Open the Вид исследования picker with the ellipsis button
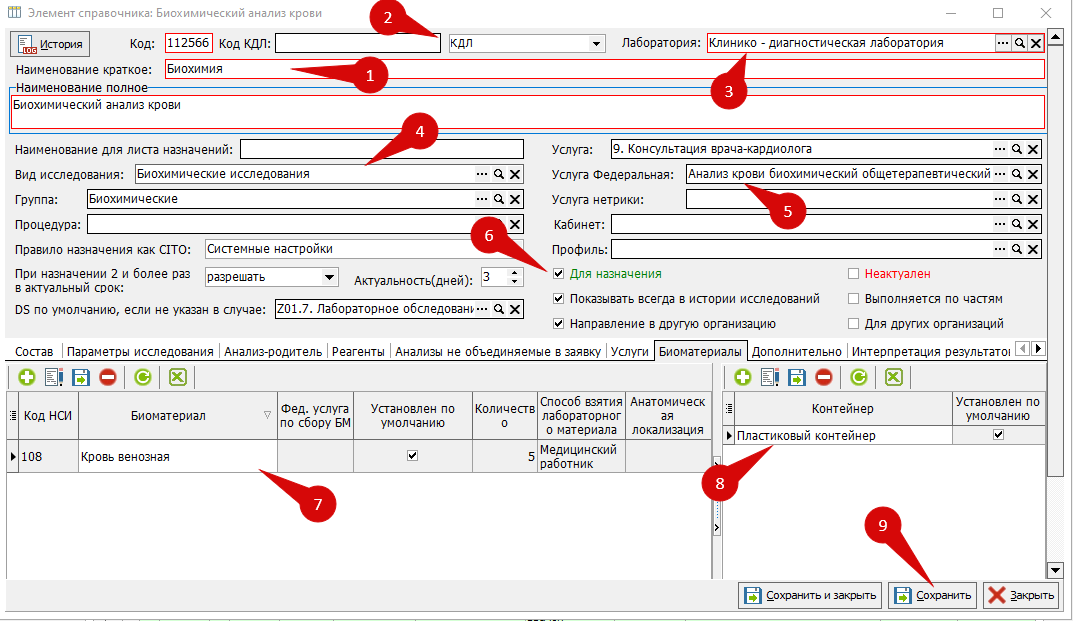The height and width of the screenshot is (621, 1073). click(x=482, y=175)
